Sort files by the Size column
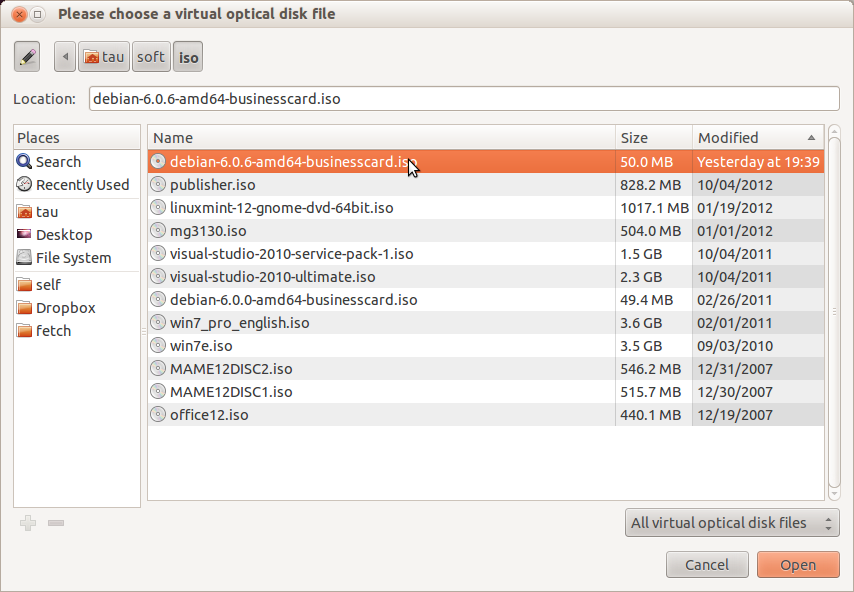This screenshot has height=592, width=854. (x=654, y=138)
